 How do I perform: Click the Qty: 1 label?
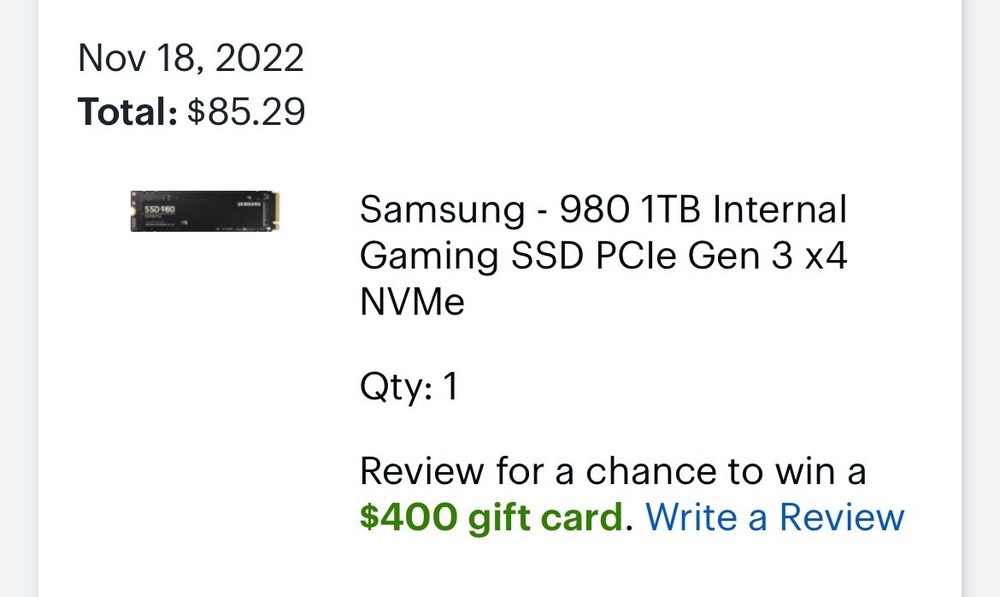[409, 385]
